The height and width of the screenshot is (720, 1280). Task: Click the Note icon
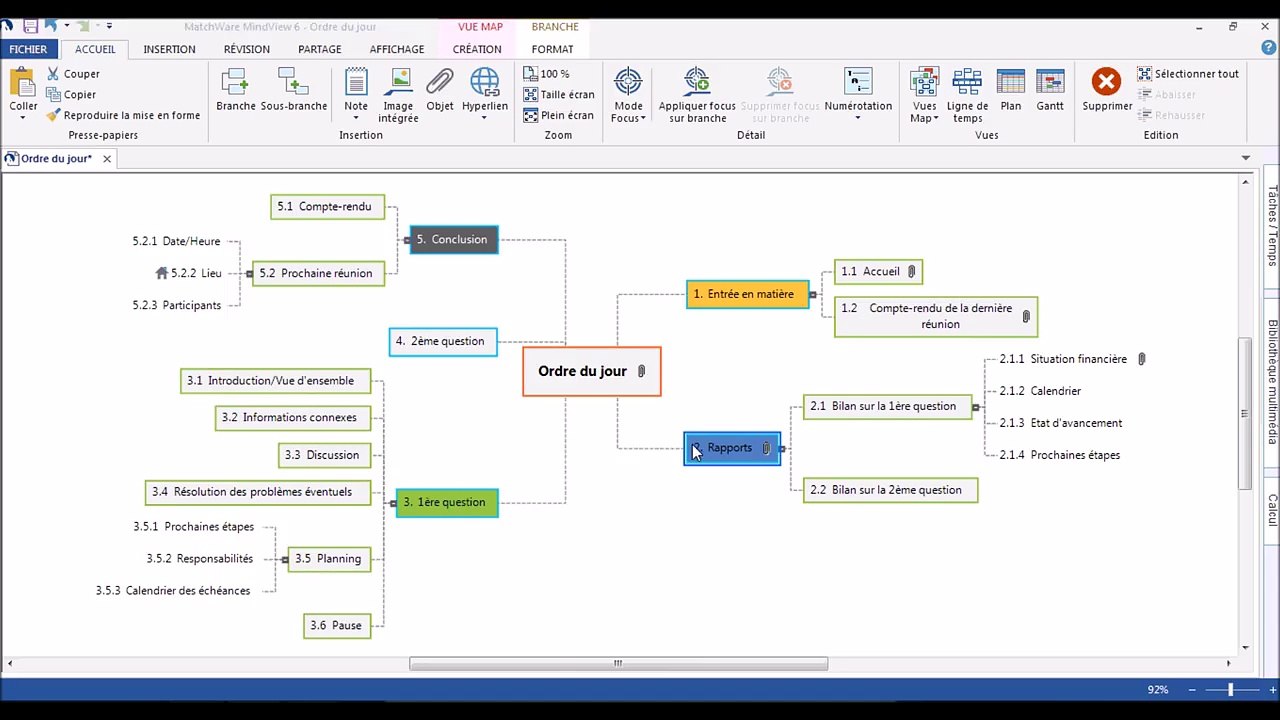(356, 82)
